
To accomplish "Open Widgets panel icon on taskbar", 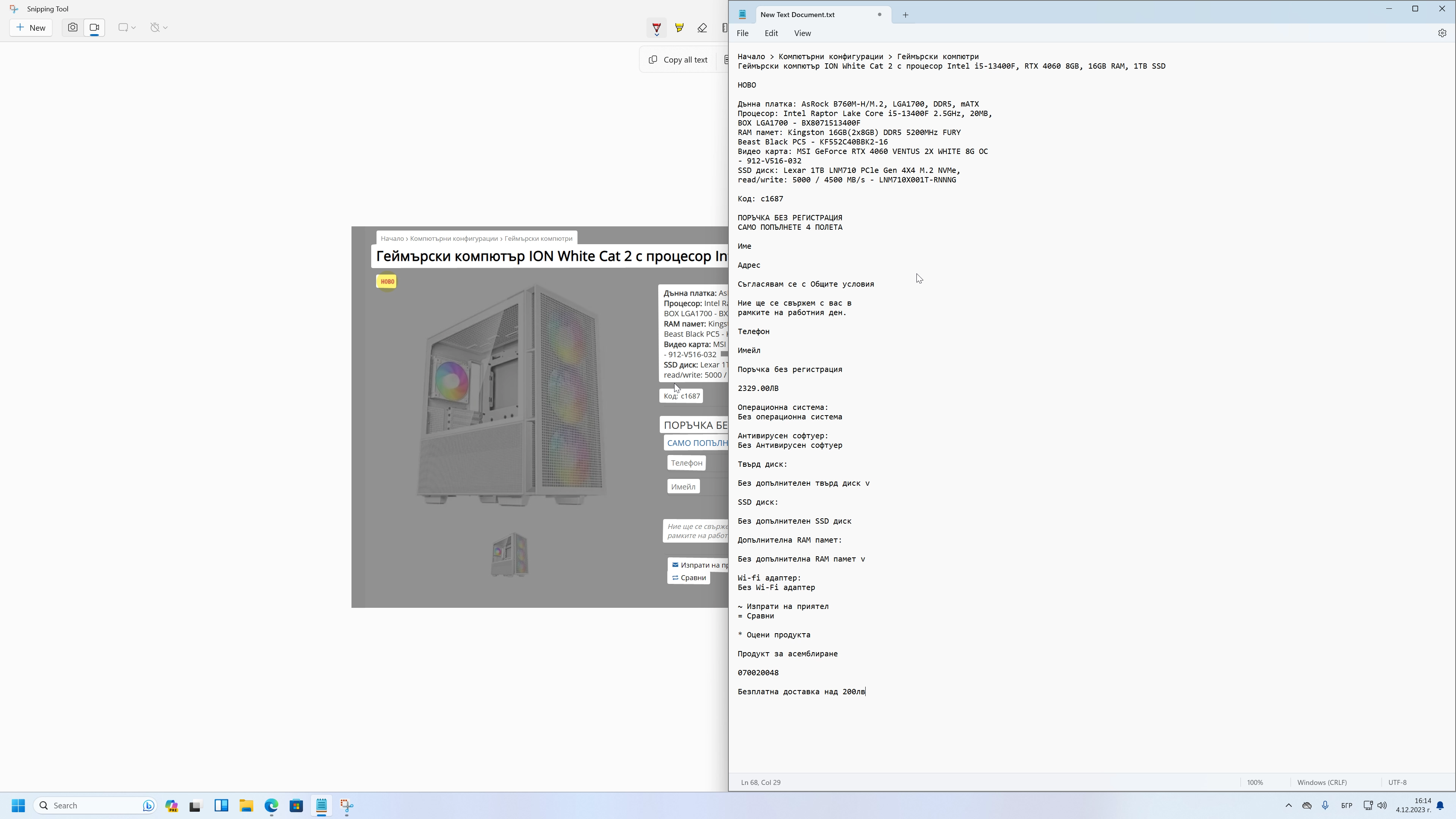I will [x=221, y=805].
